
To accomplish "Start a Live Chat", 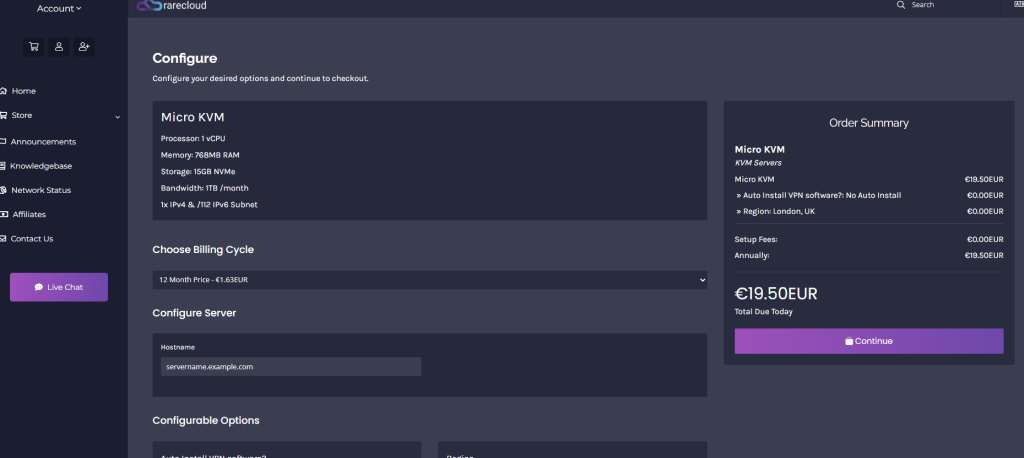I will pos(59,287).
